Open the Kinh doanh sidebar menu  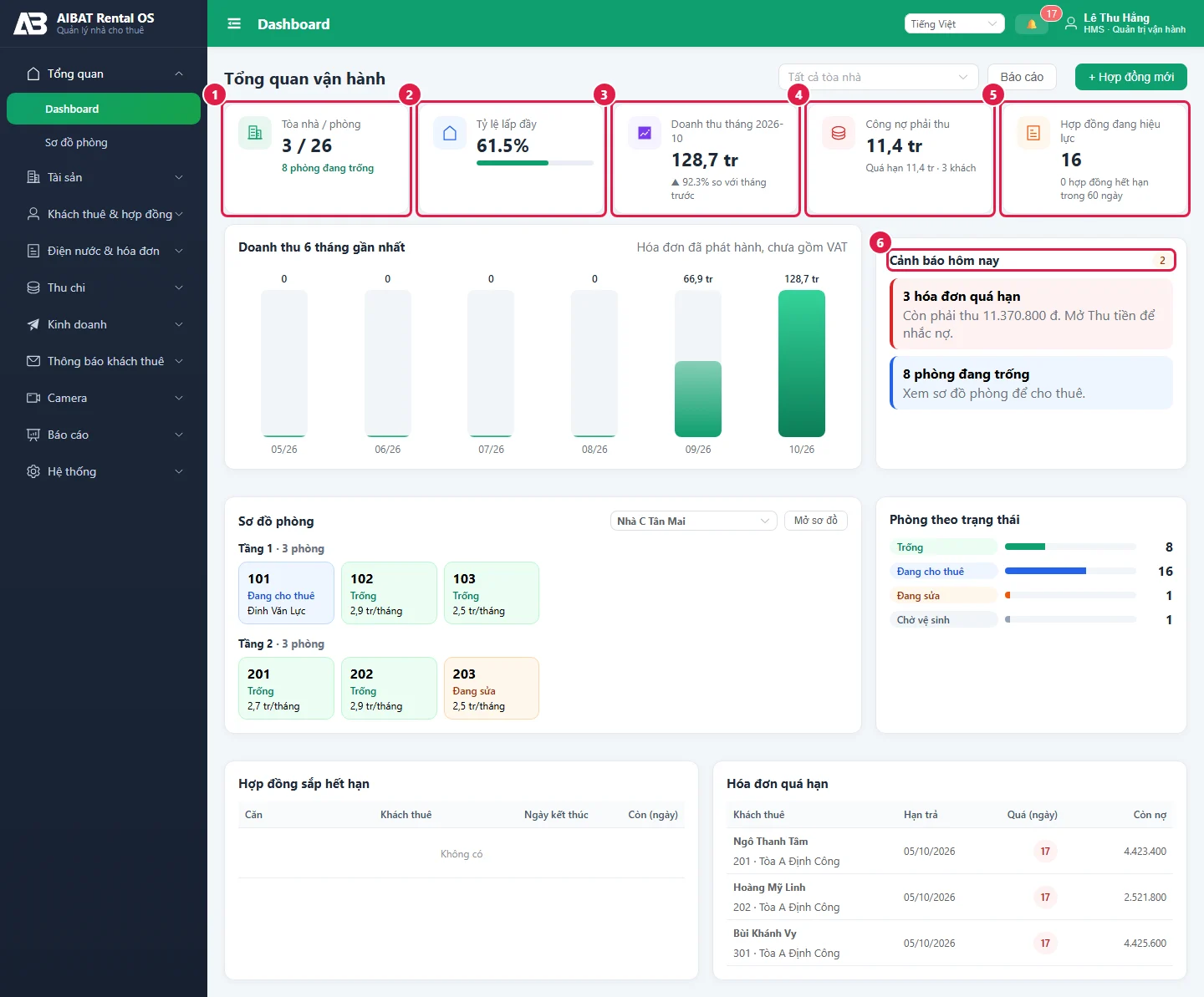pyautogui.click(x=104, y=324)
